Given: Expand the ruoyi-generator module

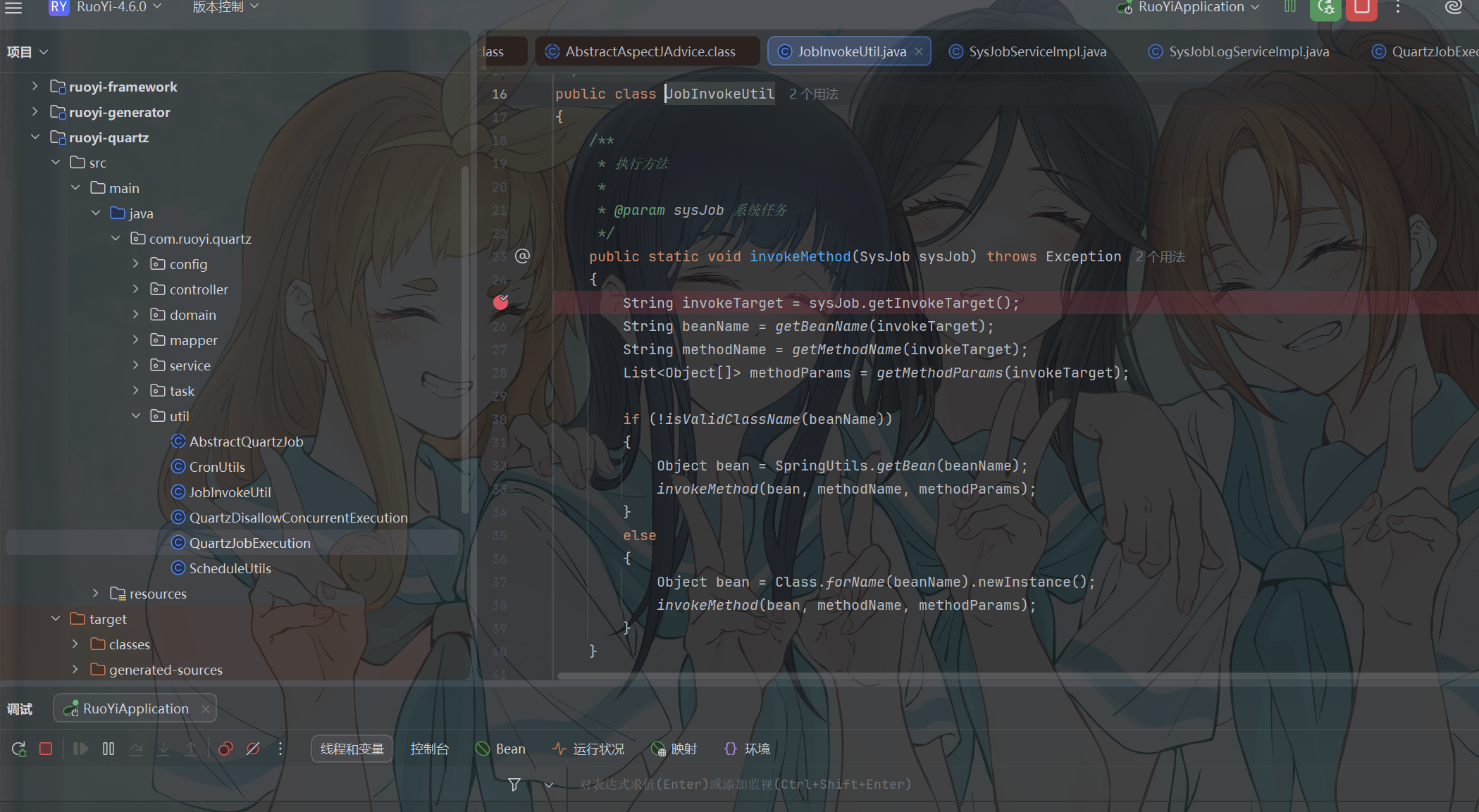Looking at the screenshot, I should [35, 111].
